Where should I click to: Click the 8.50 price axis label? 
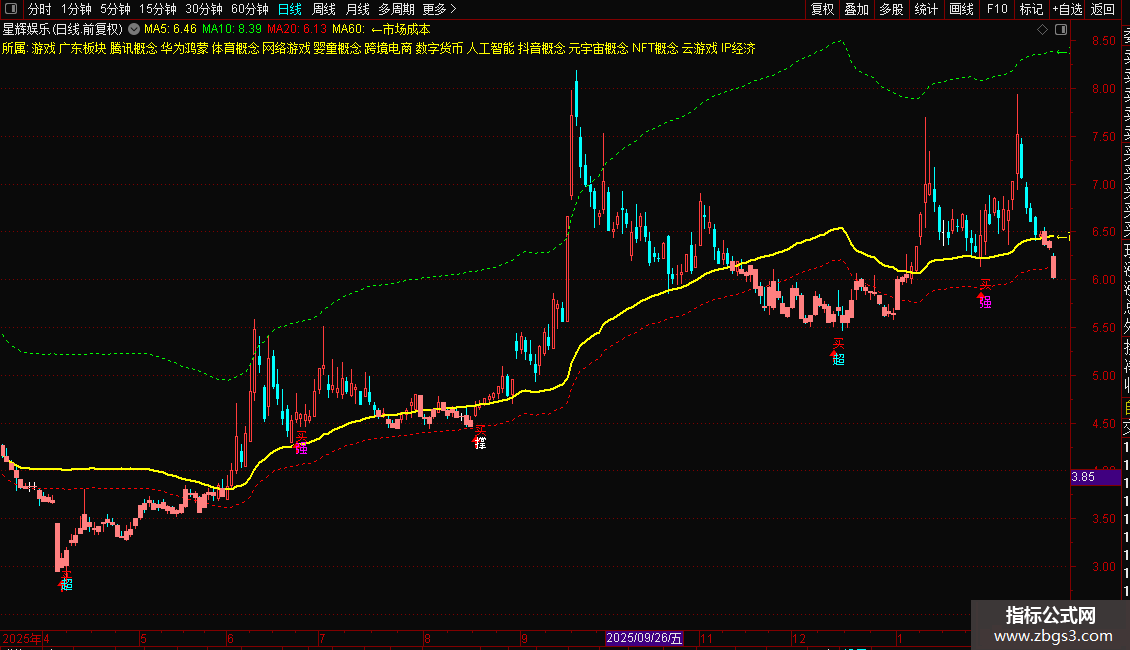coord(1103,41)
